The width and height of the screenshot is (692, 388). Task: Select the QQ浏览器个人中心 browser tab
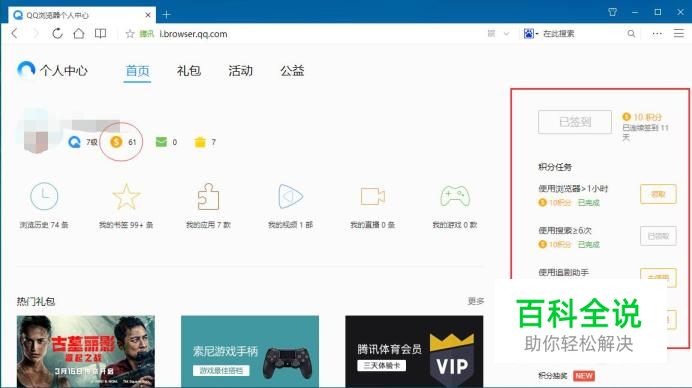click(82, 15)
